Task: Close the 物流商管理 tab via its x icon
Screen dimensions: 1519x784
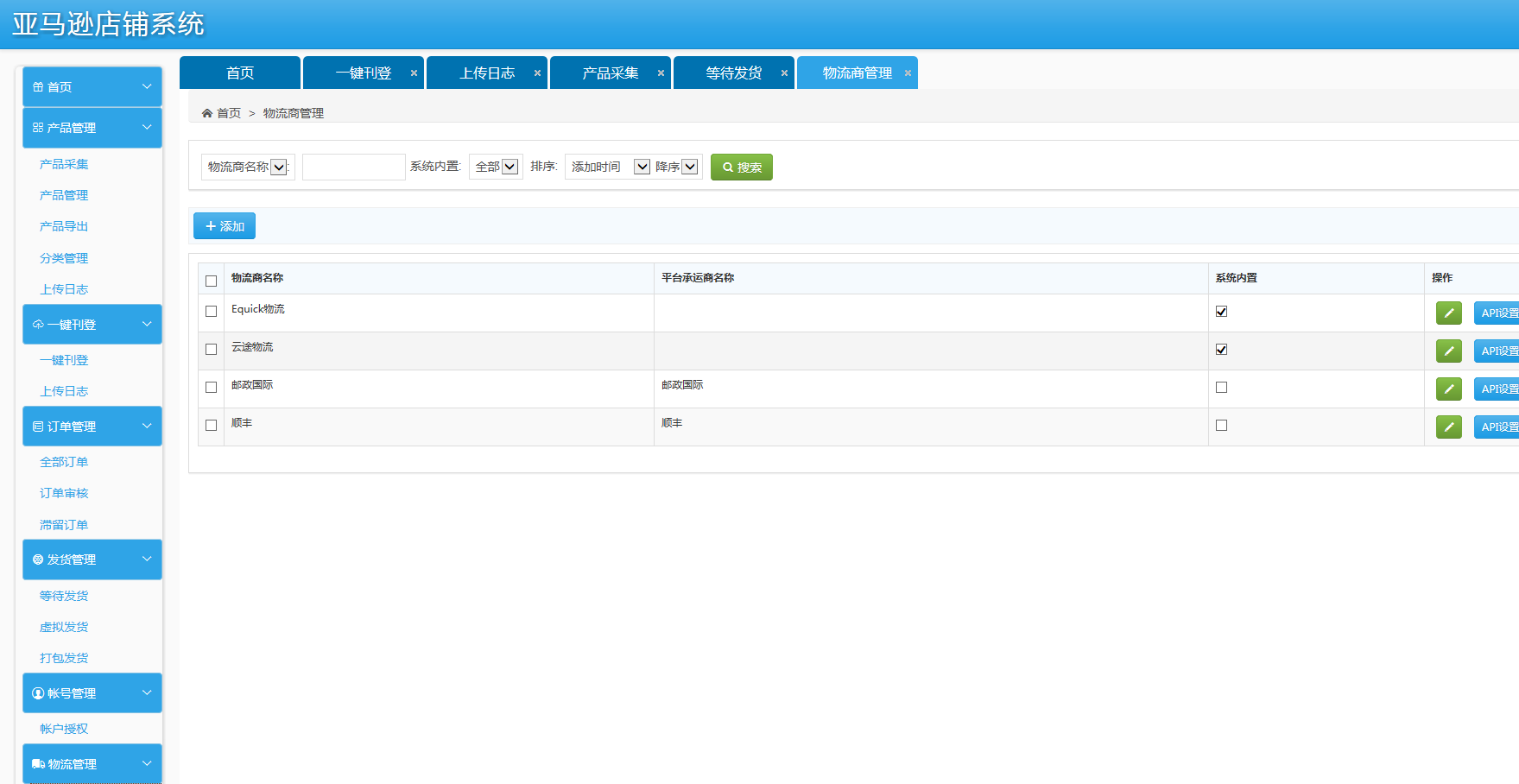Action: [908, 73]
